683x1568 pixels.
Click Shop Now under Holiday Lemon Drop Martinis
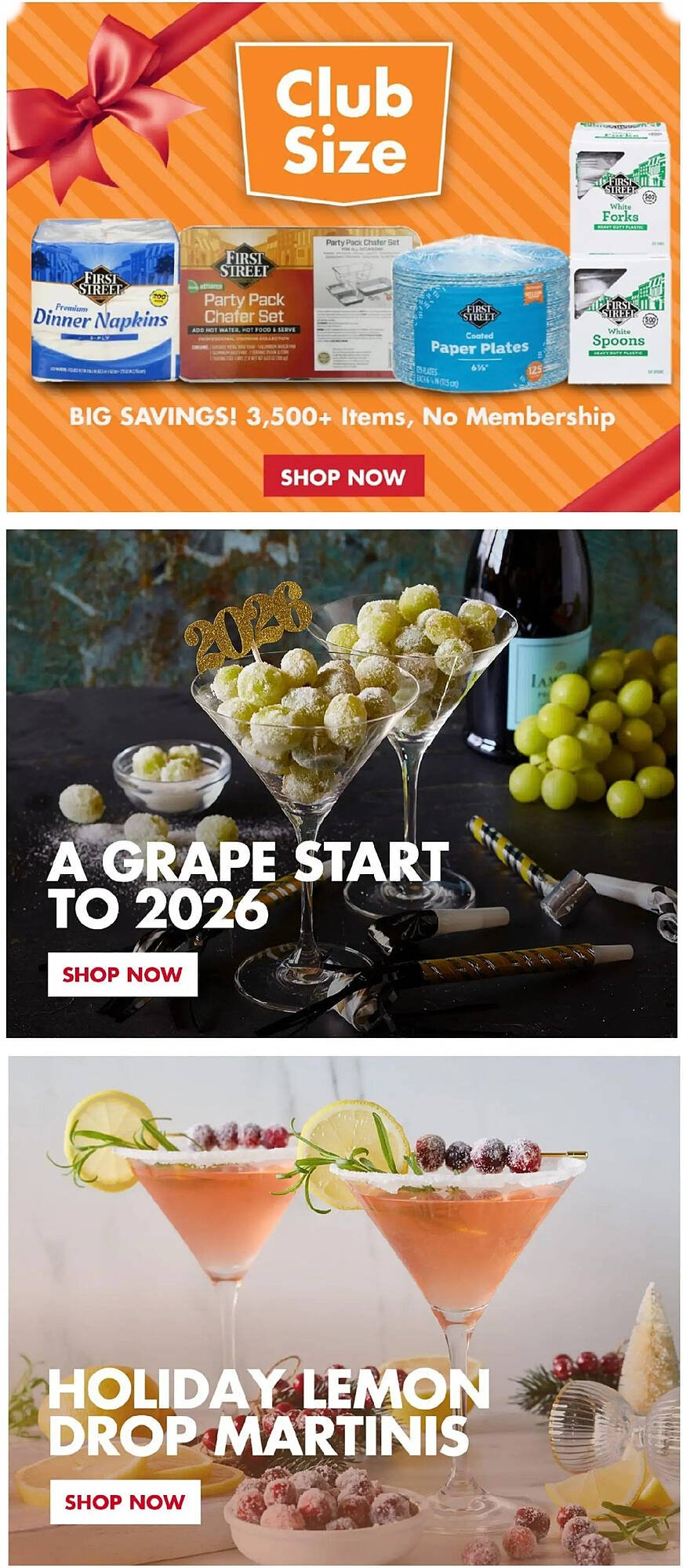[x=125, y=1501]
